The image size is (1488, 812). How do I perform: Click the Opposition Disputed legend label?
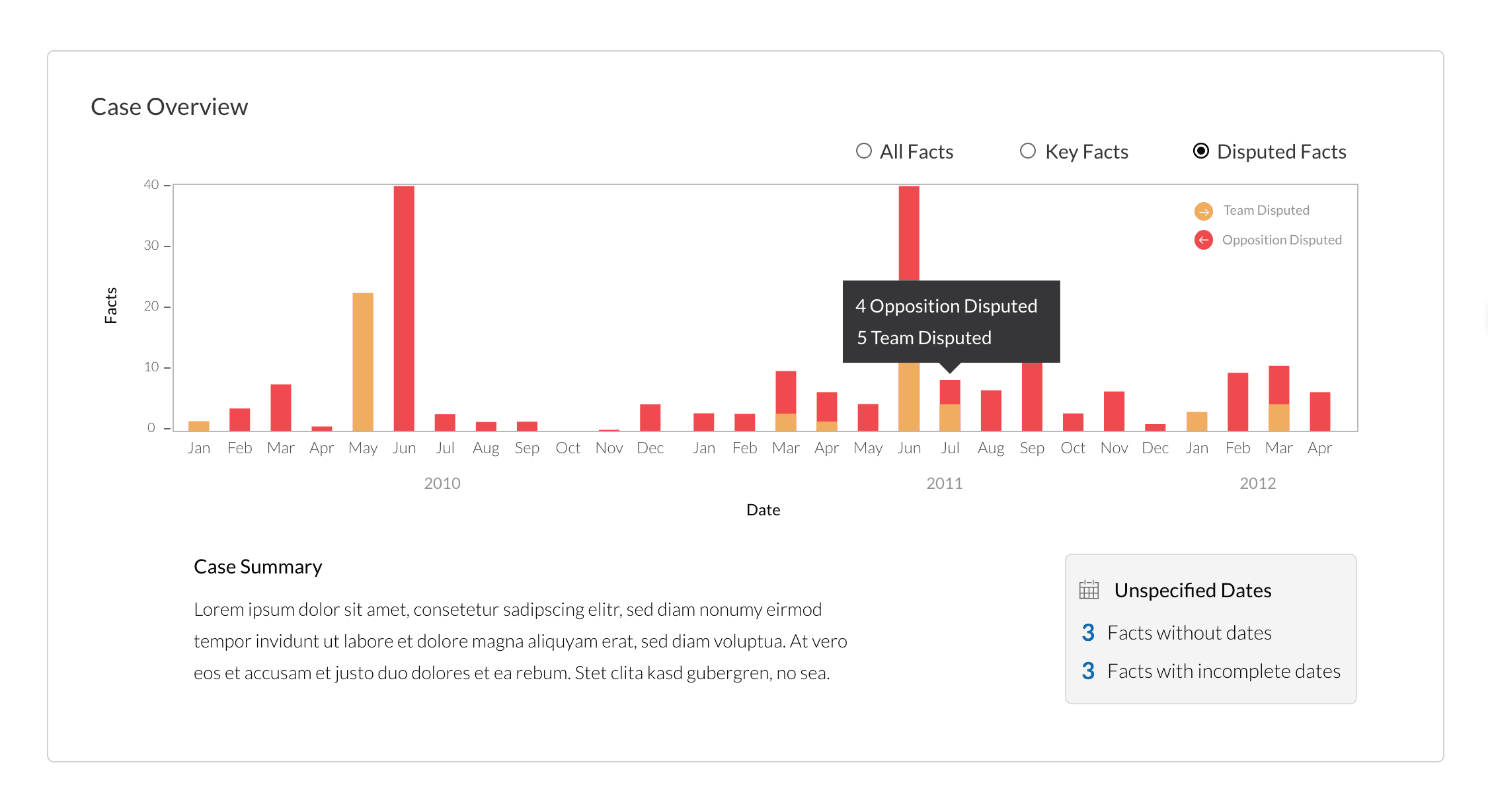click(1281, 240)
